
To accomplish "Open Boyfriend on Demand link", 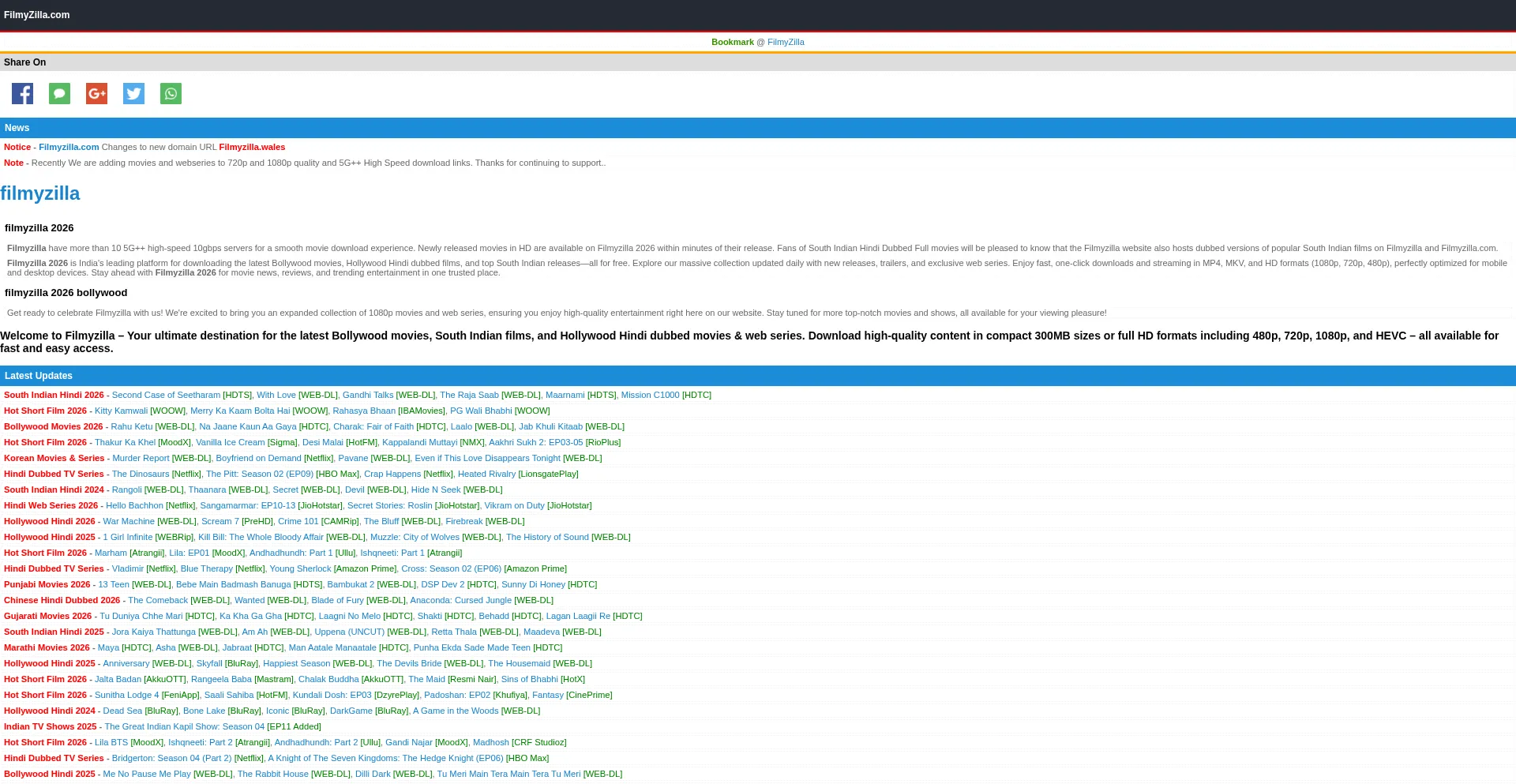I will 258,458.
